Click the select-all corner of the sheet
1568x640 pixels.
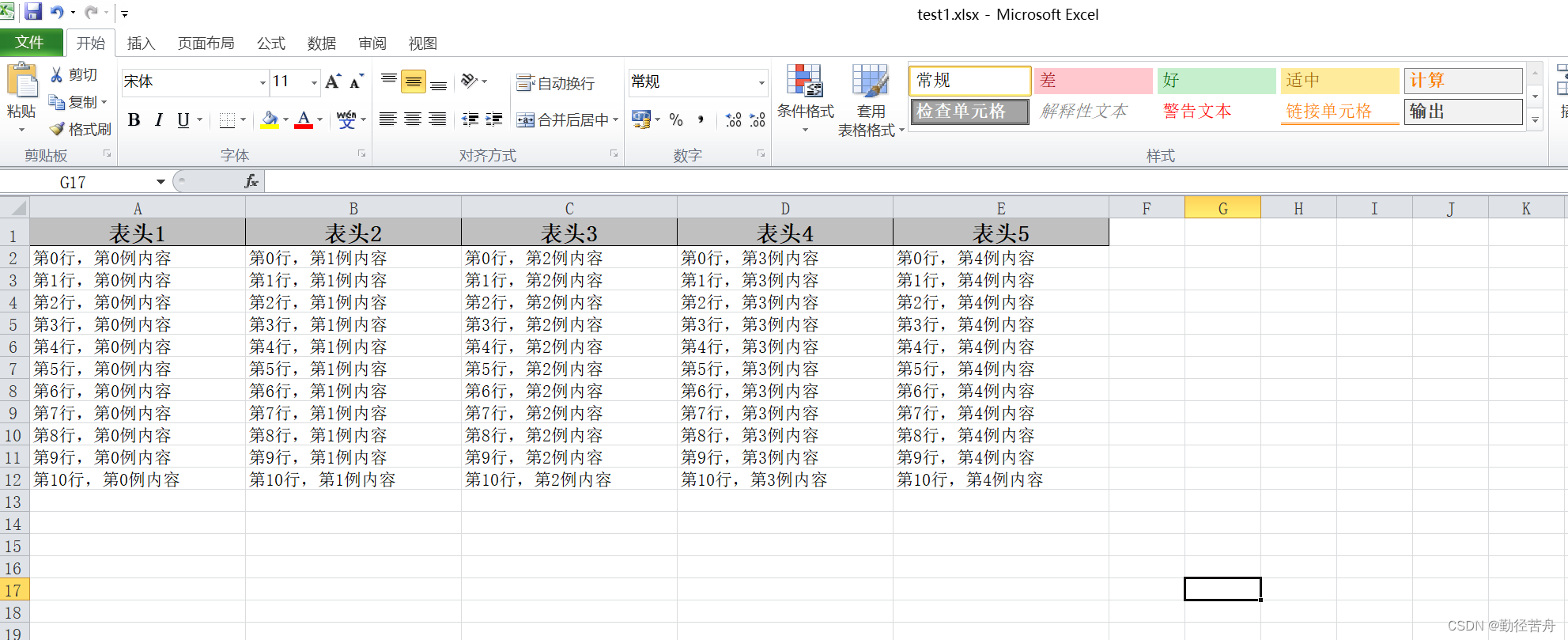[x=15, y=208]
